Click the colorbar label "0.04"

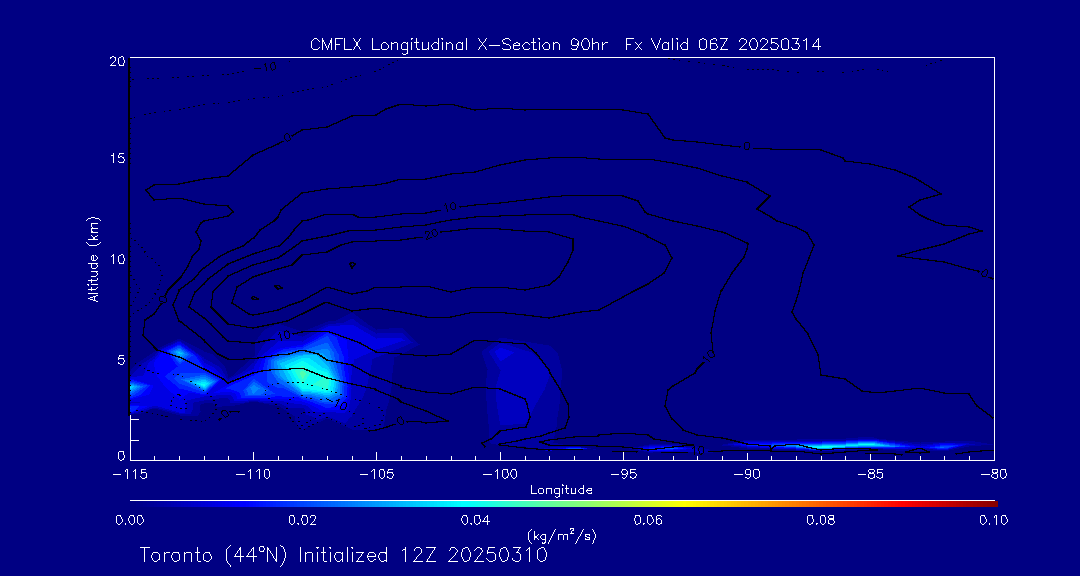click(475, 520)
